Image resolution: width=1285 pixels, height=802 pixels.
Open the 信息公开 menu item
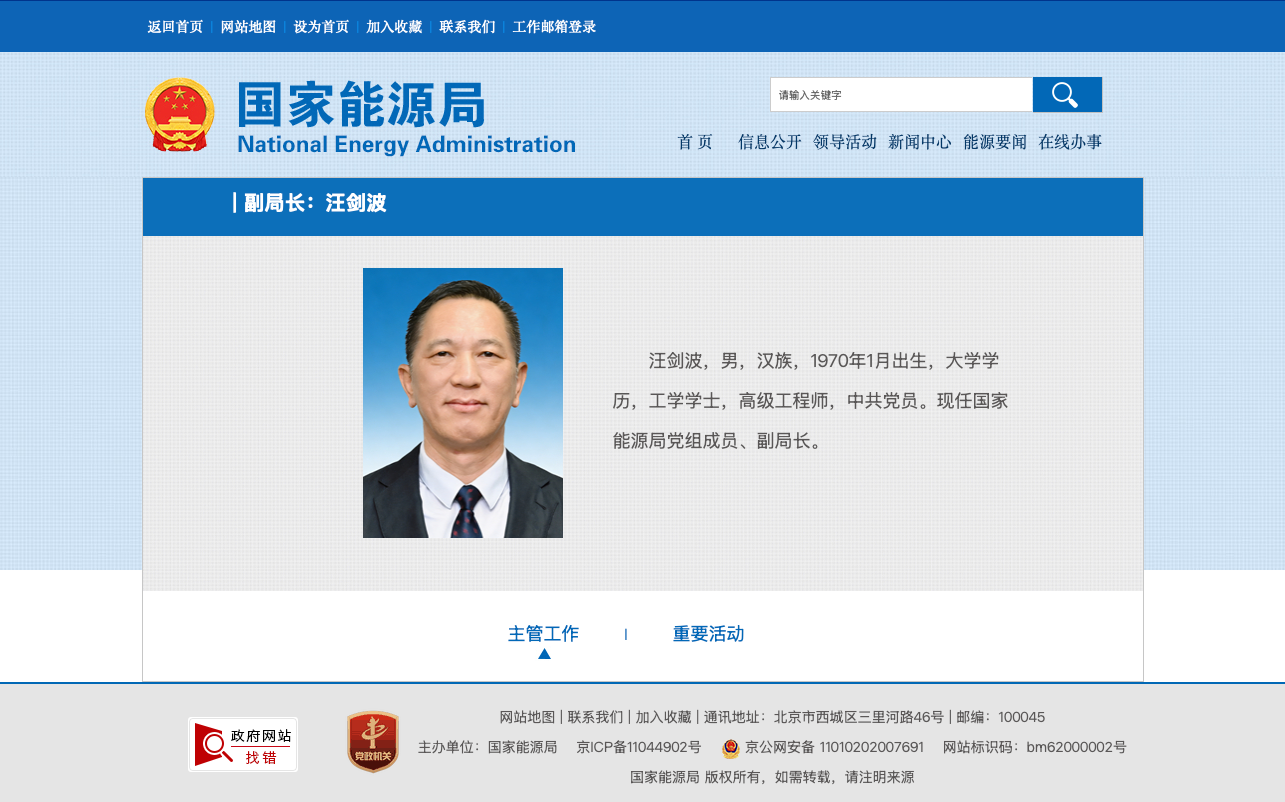(x=770, y=142)
